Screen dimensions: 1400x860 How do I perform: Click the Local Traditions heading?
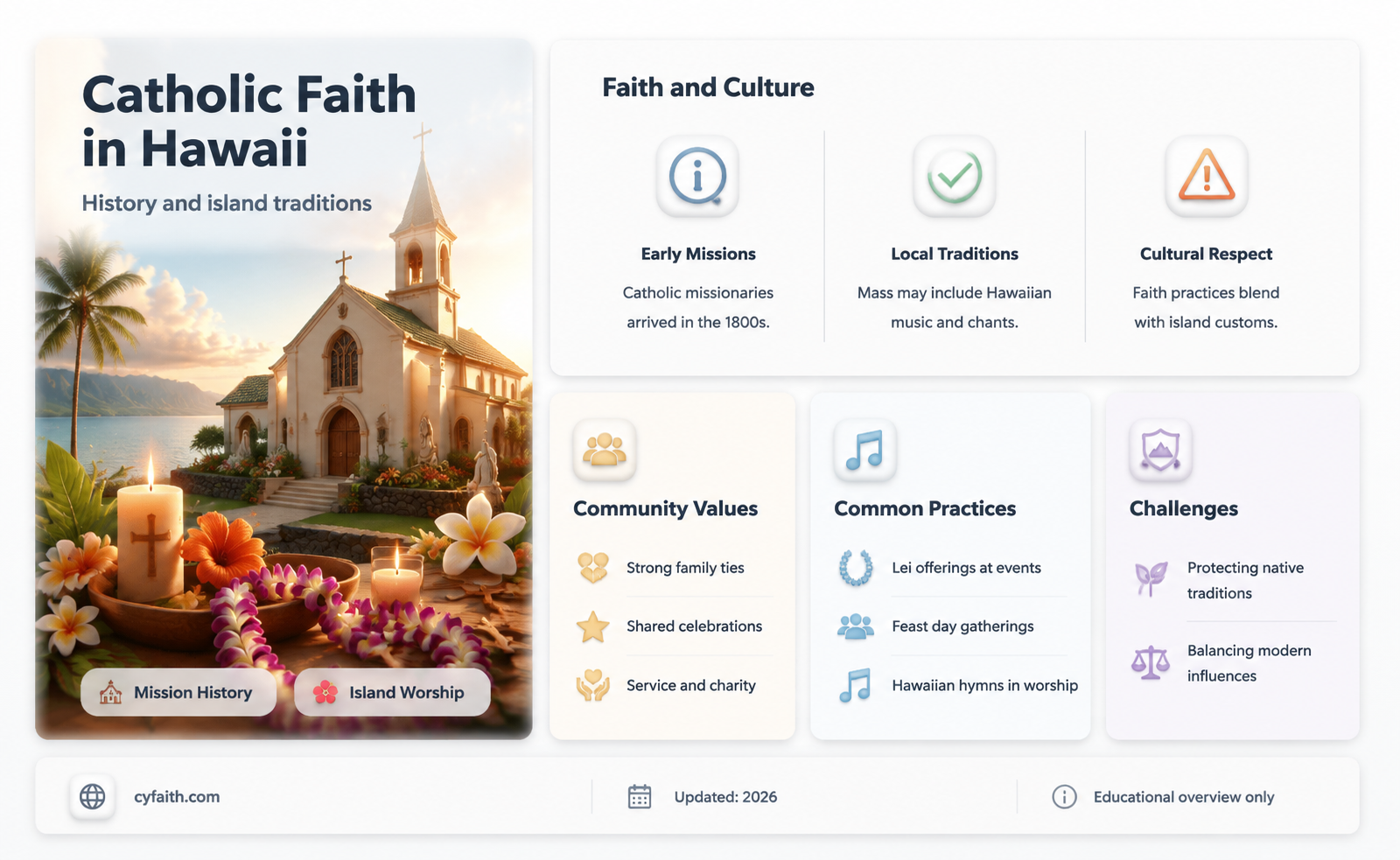coord(955,254)
